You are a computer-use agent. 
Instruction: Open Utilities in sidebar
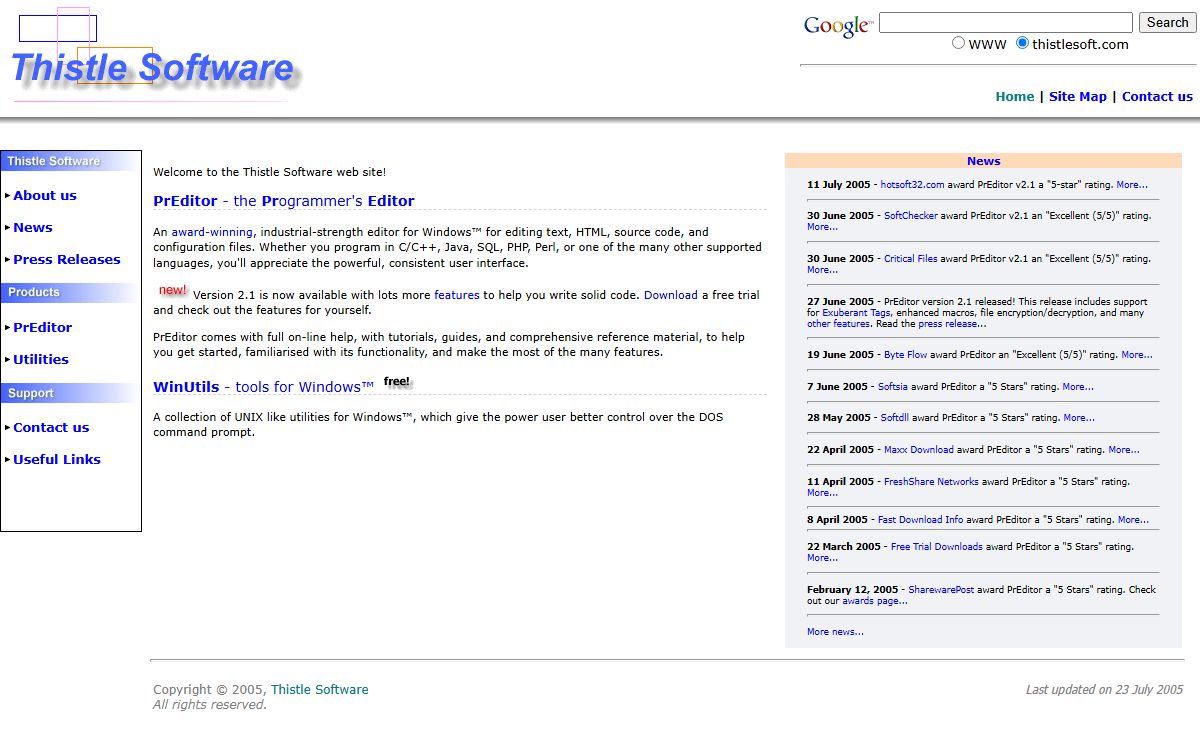(41, 360)
